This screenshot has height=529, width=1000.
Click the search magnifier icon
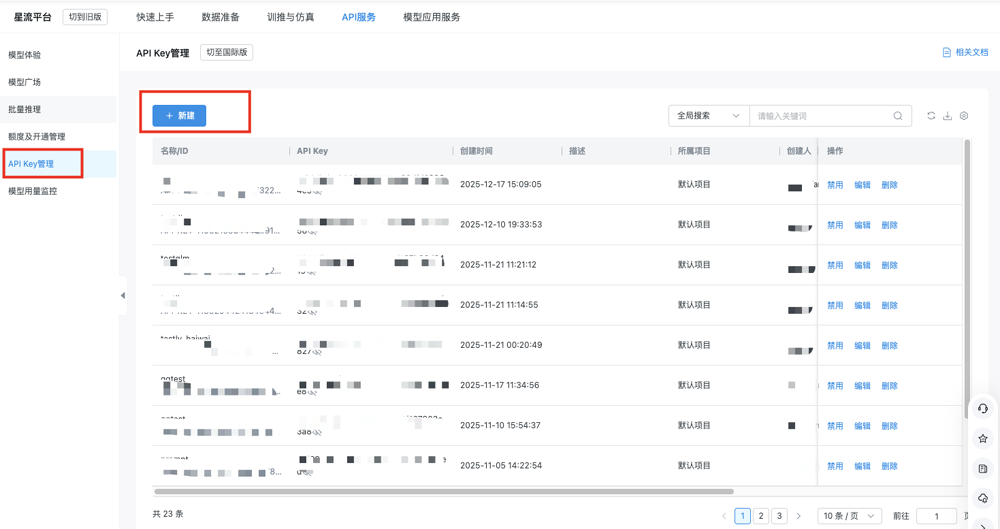tap(898, 116)
